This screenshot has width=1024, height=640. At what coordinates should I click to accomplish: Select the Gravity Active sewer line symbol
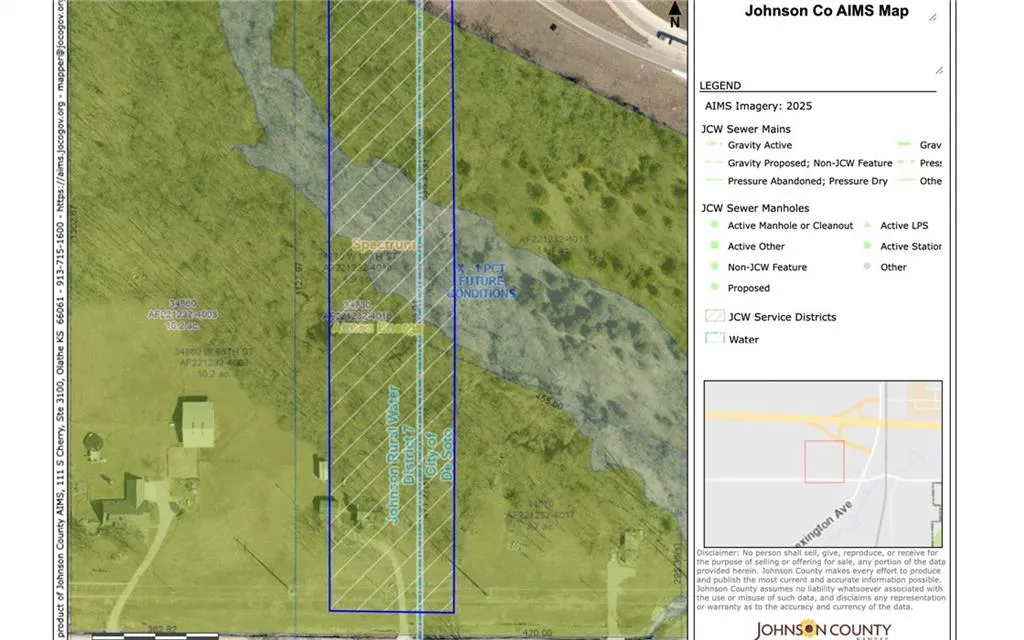(x=712, y=144)
